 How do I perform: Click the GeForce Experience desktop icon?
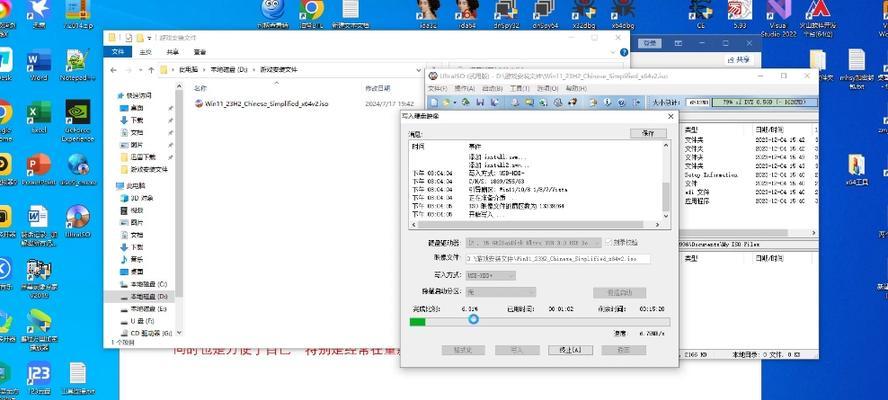pyautogui.click(x=78, y=119)
